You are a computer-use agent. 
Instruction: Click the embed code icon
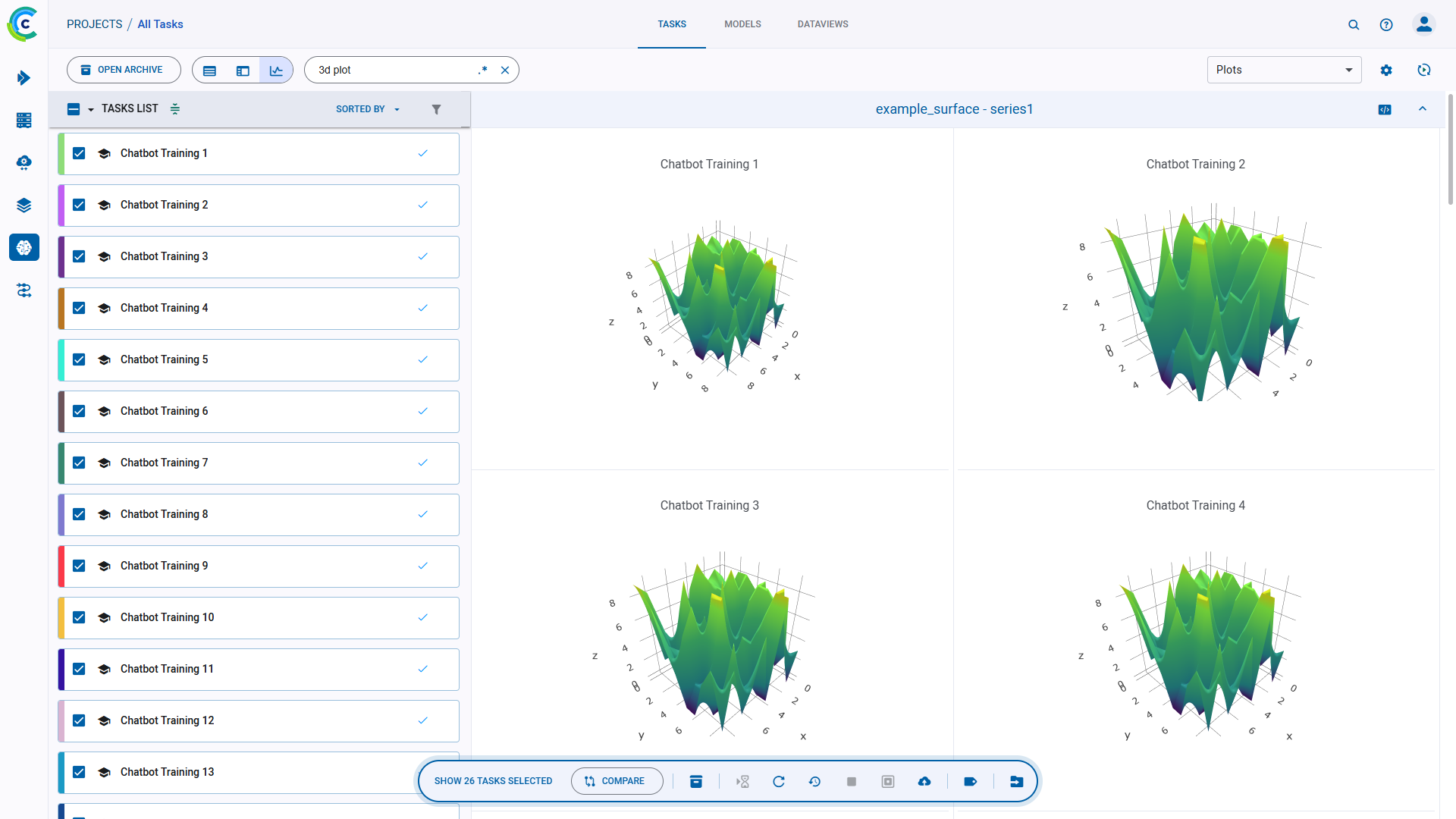click(1385, 109)
